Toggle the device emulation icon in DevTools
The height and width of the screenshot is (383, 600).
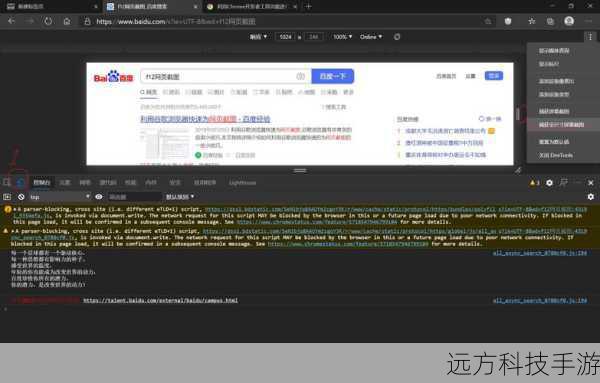[x=21, y=183]
